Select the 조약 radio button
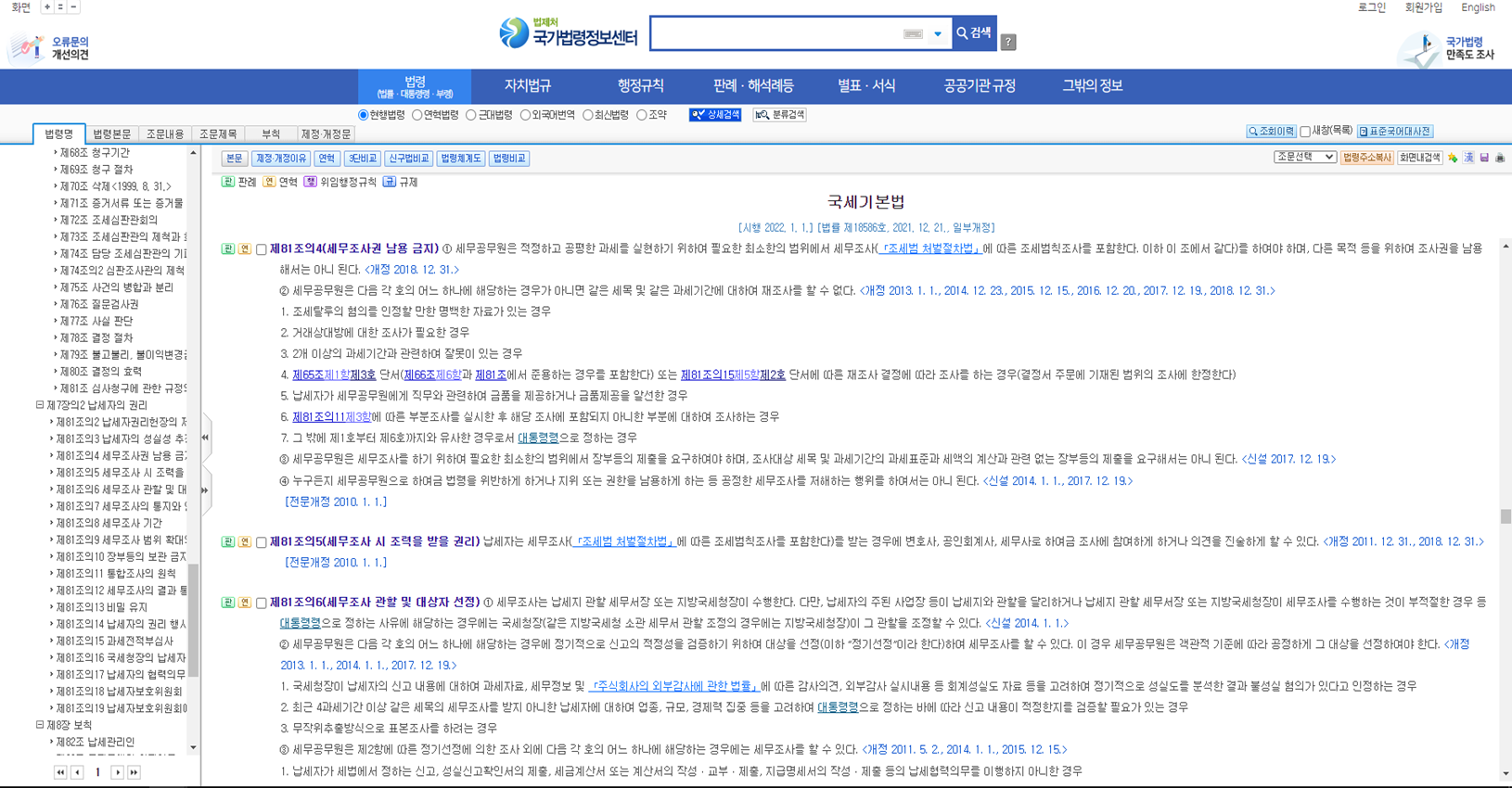Viewport: 1512px width, 788px height. coord(641,115)
